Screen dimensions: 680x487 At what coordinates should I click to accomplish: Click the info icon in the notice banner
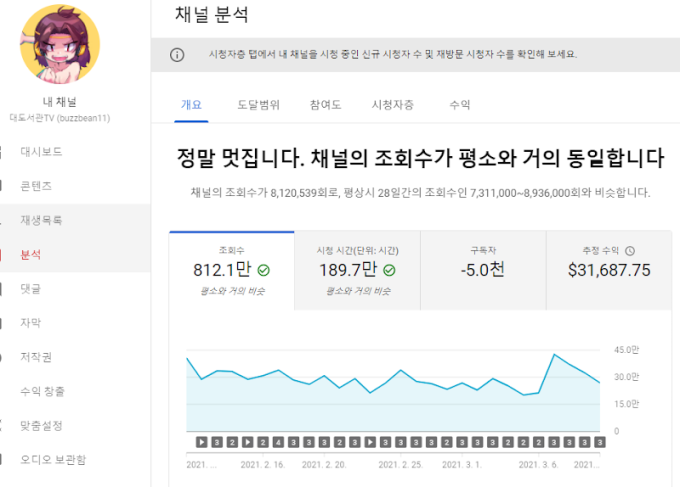(x=177, y=55)
